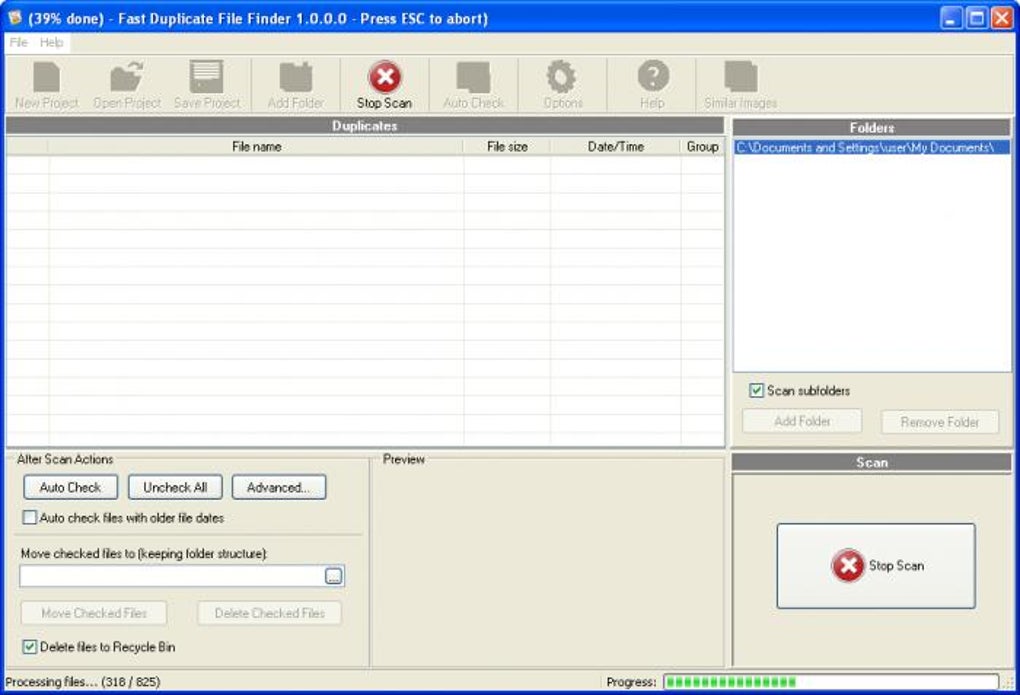This screenshot has height=695, width=1020.
Task: Sort by the Group column header
Action: [x=703, y=146]
